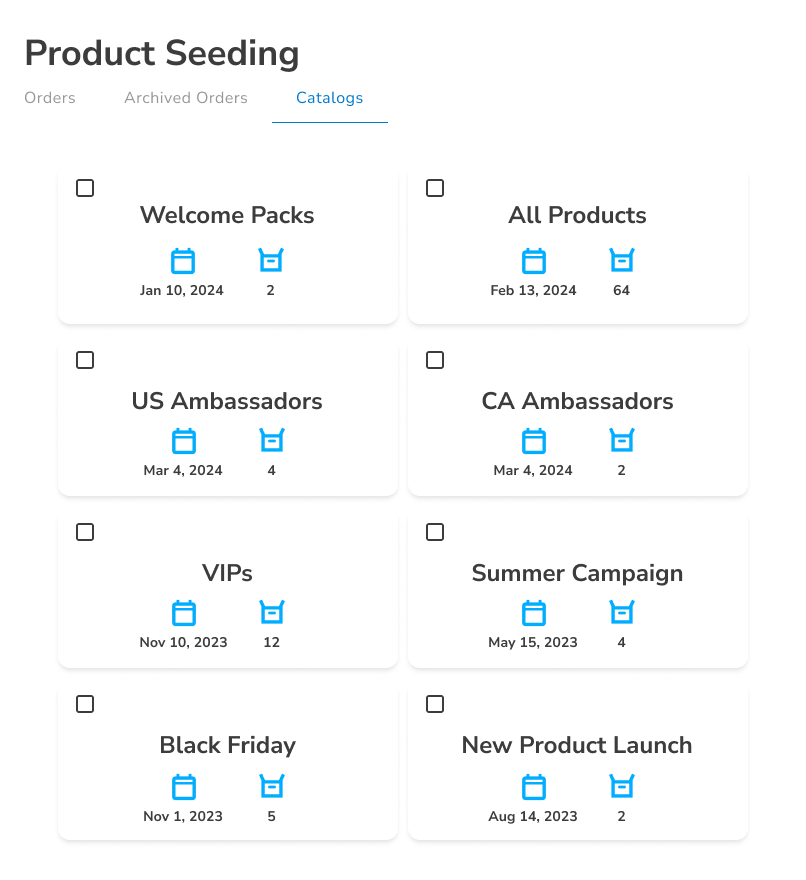Screen dimensions: 806x880
Task: Tick the VIPs catalog checkbox
Action: coord(85,532)
